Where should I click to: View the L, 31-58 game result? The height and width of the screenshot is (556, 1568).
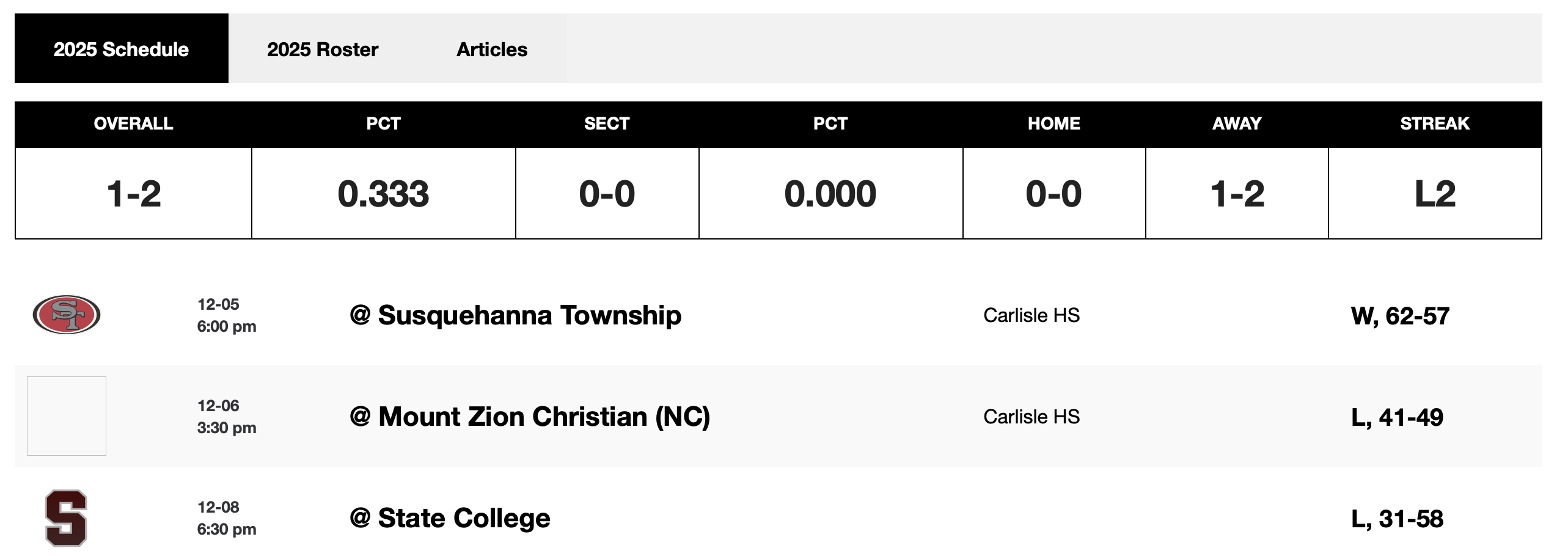point(1397,519)
